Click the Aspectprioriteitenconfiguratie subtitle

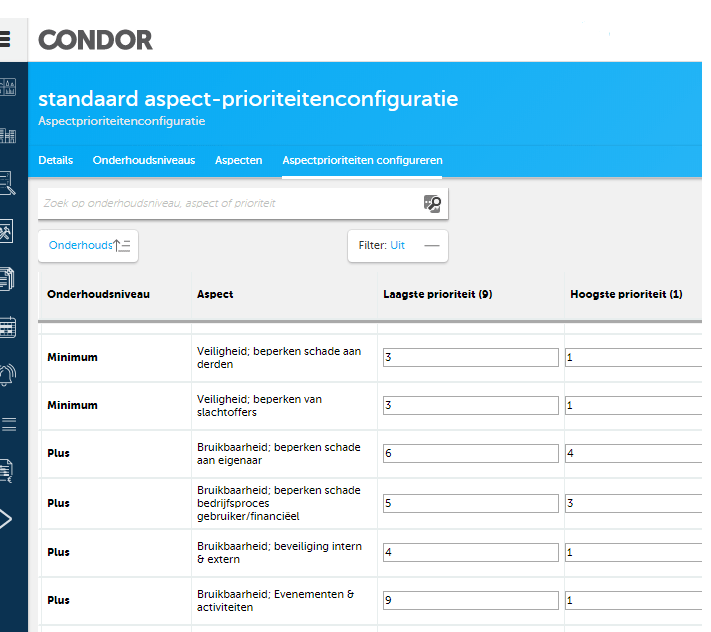pyautogui.click(x=122, y=122)
